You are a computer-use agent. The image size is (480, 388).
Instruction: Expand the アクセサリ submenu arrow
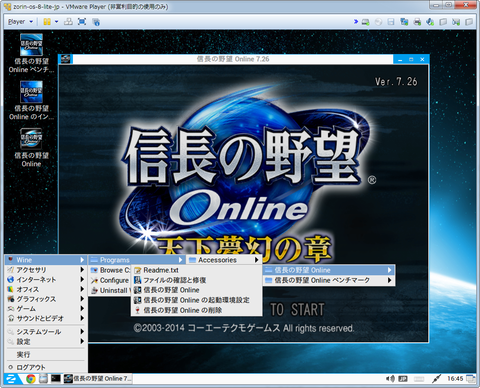click(82, 269)
